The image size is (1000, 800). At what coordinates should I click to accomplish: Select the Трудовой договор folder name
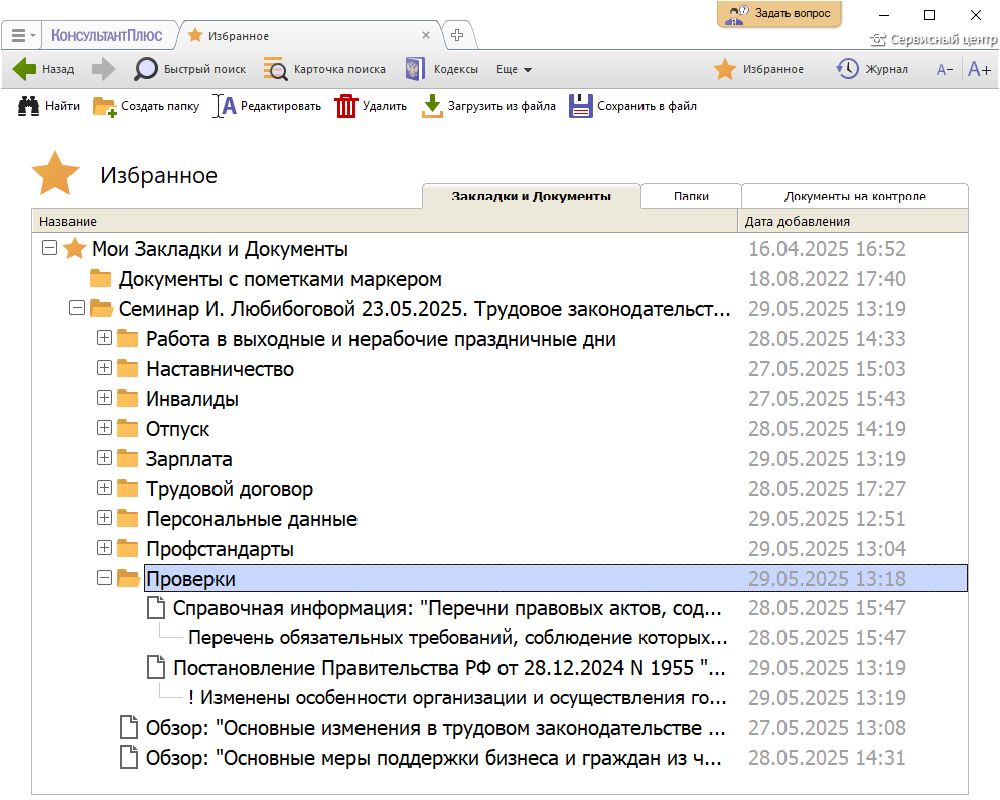[230, 489]
